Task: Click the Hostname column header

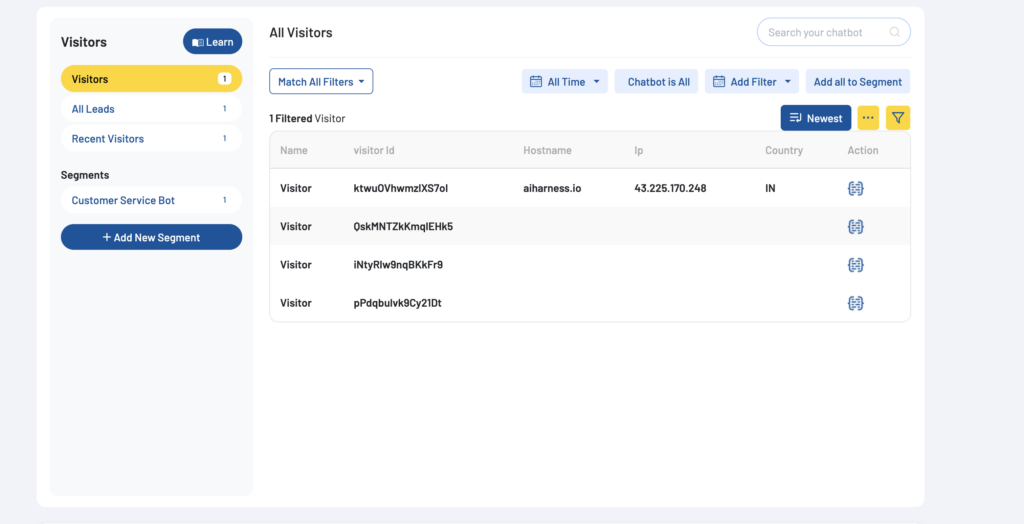Action: 547,150
